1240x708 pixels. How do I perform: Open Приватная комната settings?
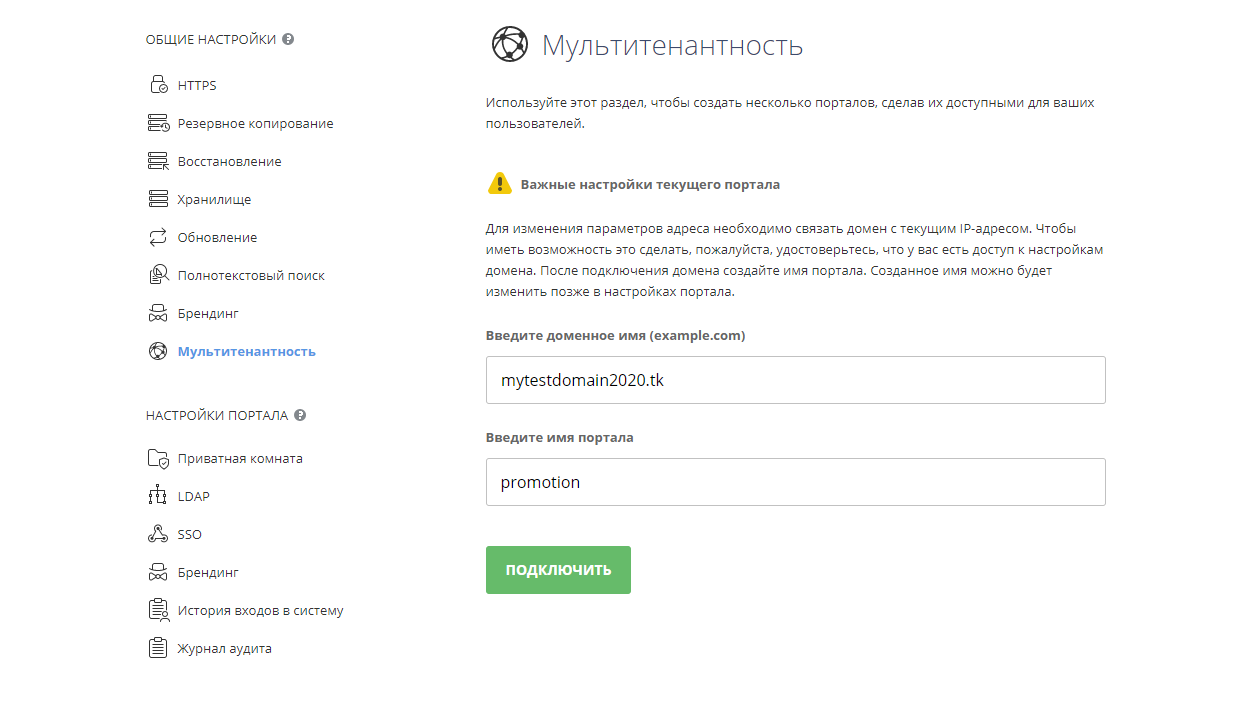pyautogui.click(x=240, y=458)
